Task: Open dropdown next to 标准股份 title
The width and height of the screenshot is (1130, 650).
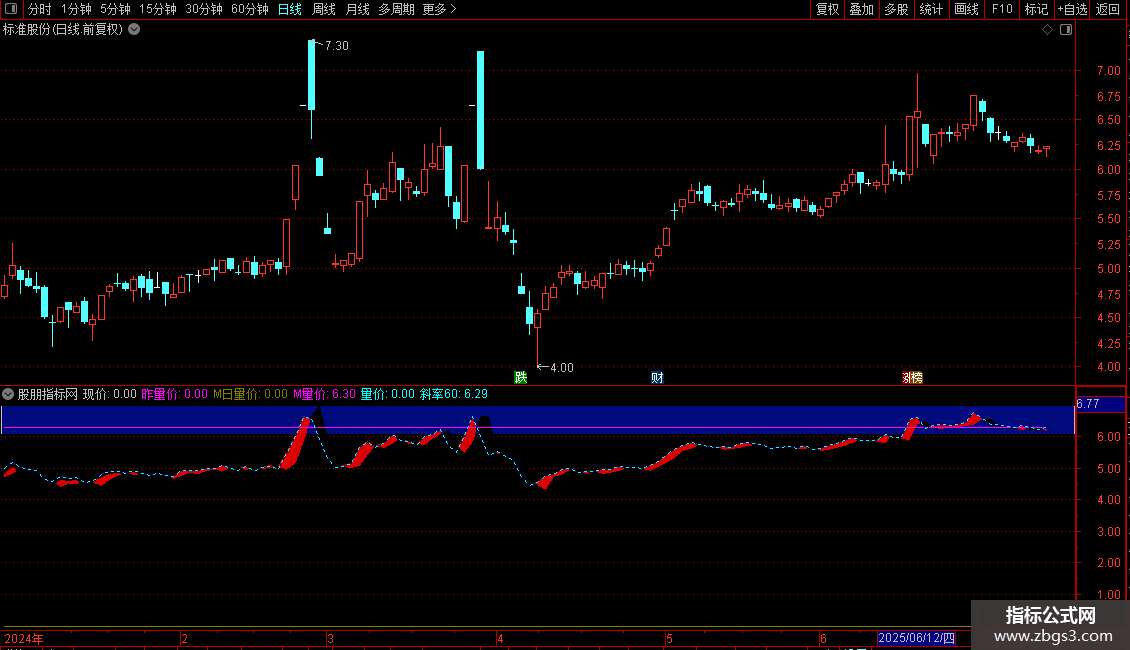Action: coord(134,30)
